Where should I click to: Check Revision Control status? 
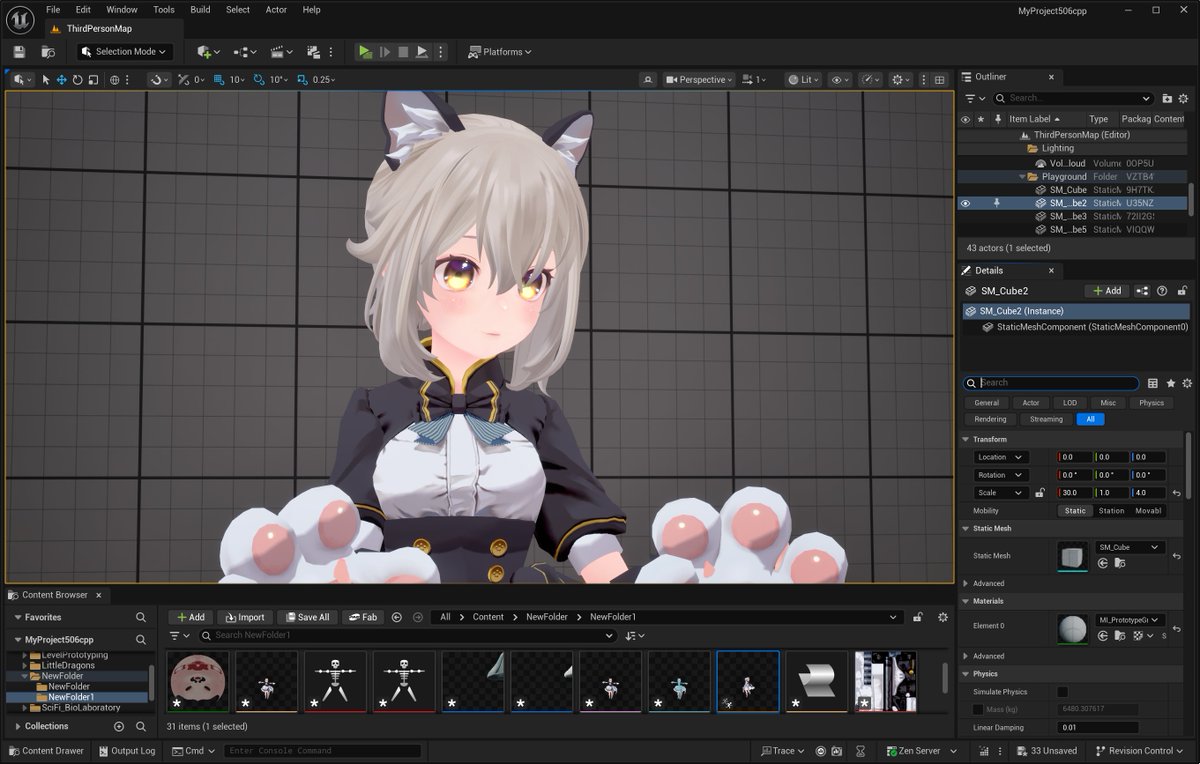tap(1140, 751)
